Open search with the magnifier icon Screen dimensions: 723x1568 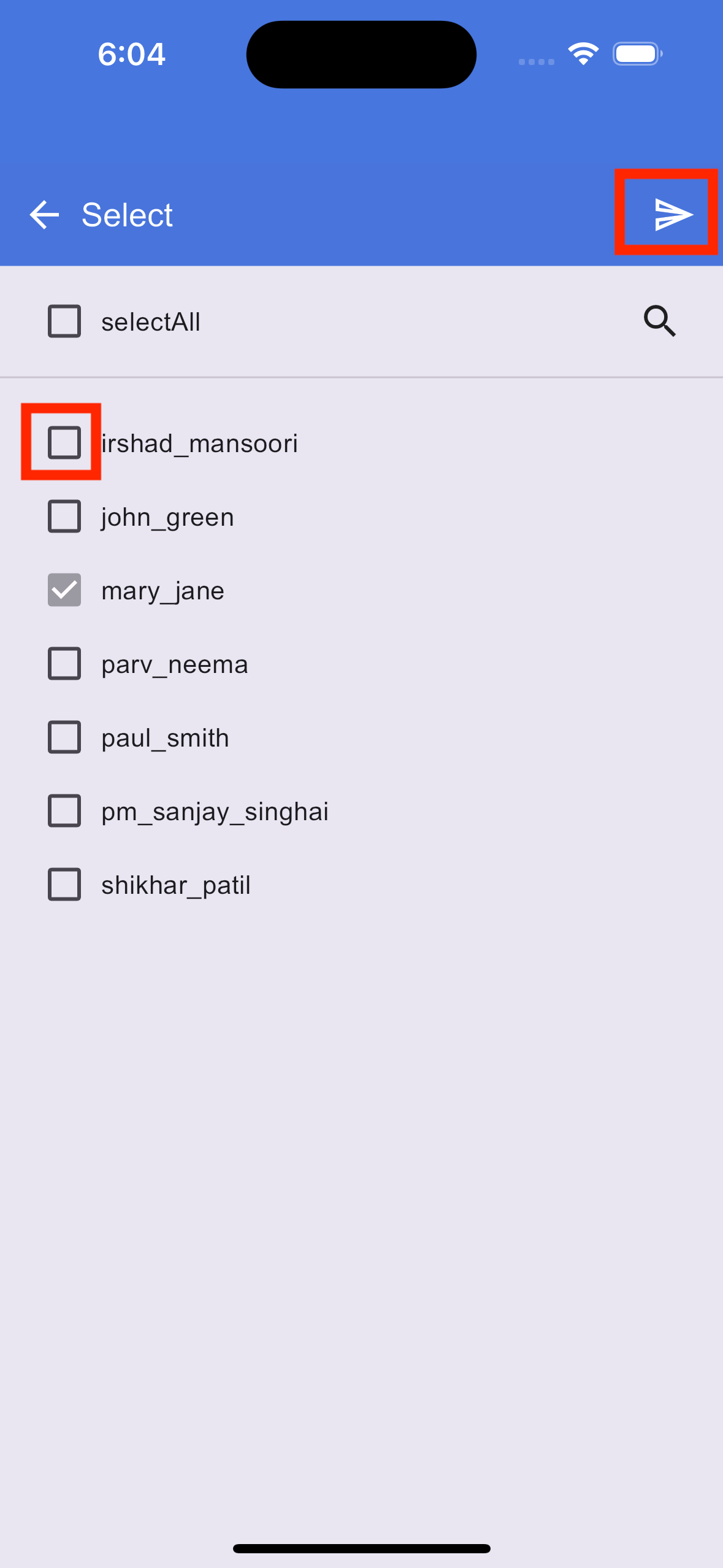[x=660, y=321]
